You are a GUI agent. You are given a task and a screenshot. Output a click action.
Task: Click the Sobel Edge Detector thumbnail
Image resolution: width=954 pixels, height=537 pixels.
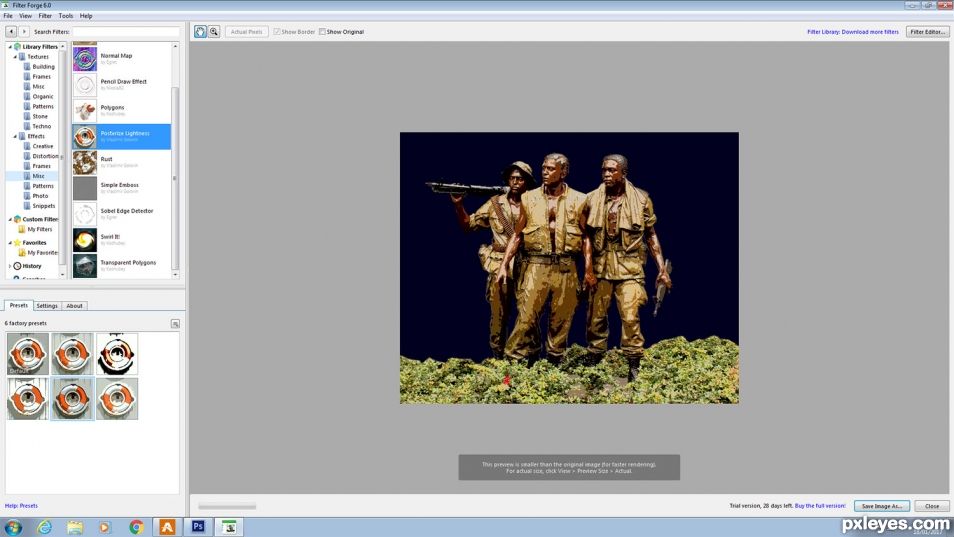[85, 214]
